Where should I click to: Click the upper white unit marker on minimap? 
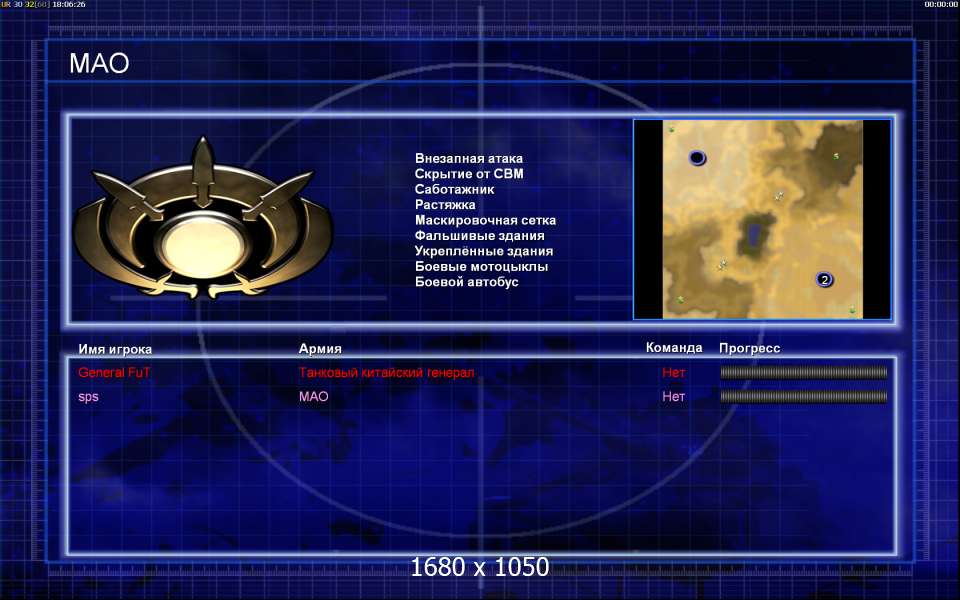pyautogui.click(x=779, y=196)
